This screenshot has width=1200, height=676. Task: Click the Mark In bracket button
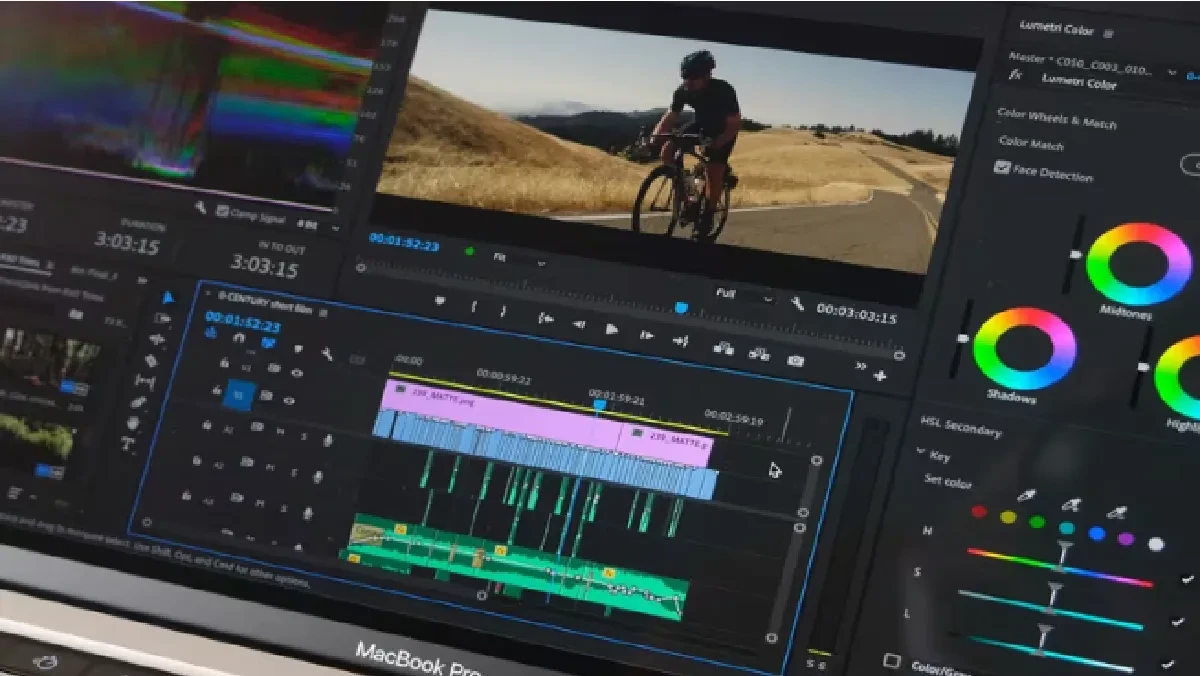pos(474,307)
